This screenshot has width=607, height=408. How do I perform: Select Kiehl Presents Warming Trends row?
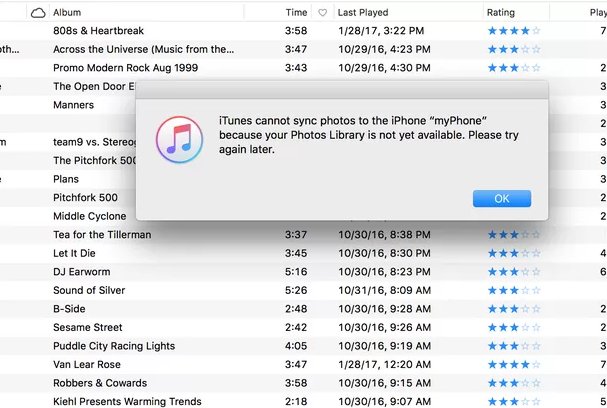pos(304,401)
